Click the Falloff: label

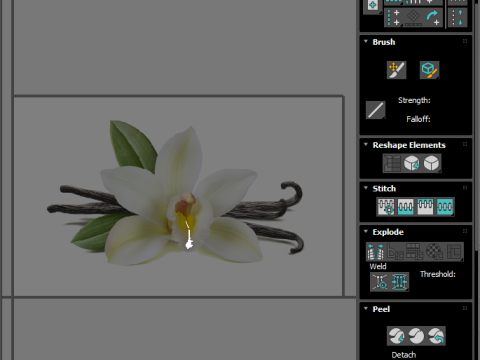(x=418, y=119)
